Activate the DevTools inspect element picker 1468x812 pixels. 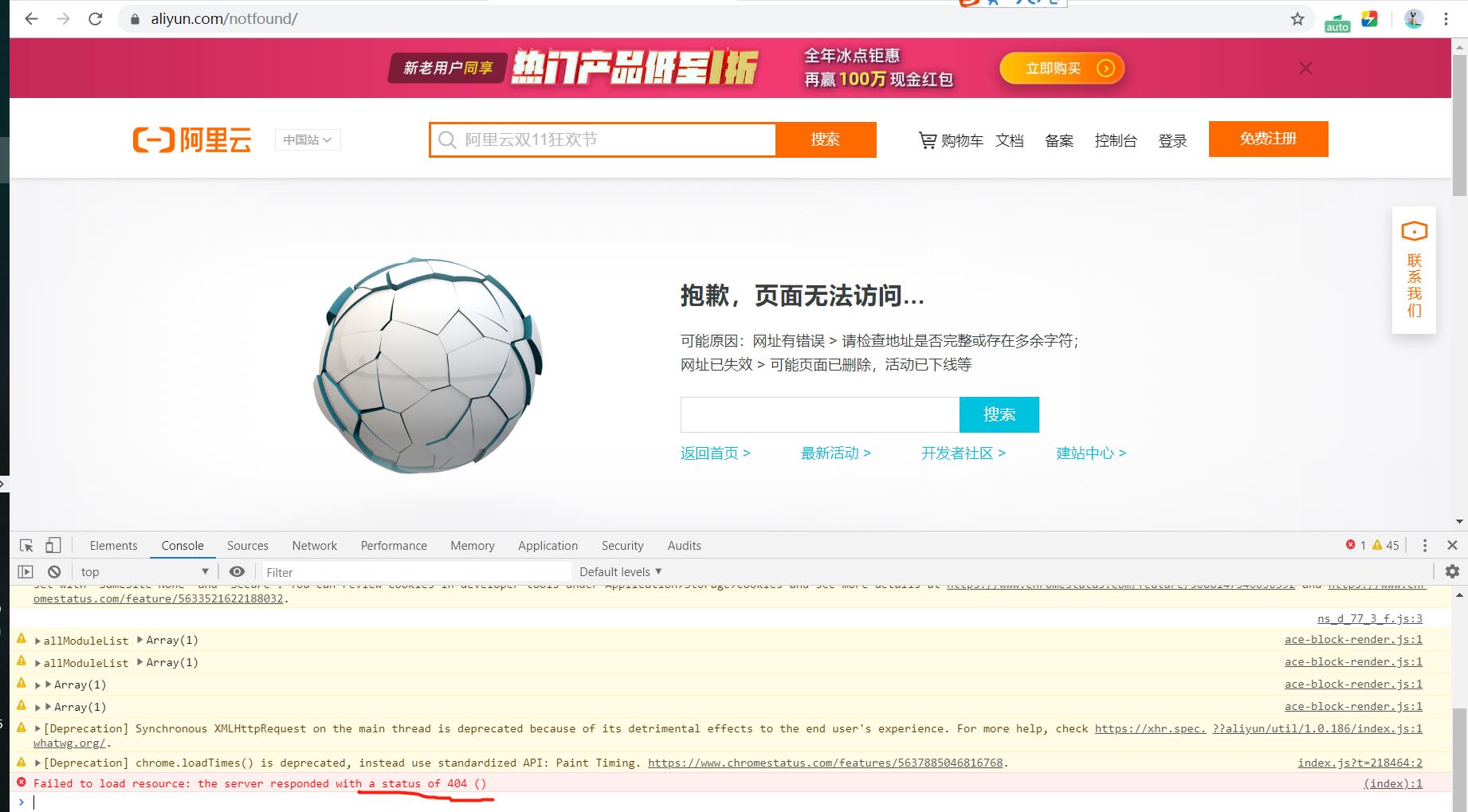point(26,546)
